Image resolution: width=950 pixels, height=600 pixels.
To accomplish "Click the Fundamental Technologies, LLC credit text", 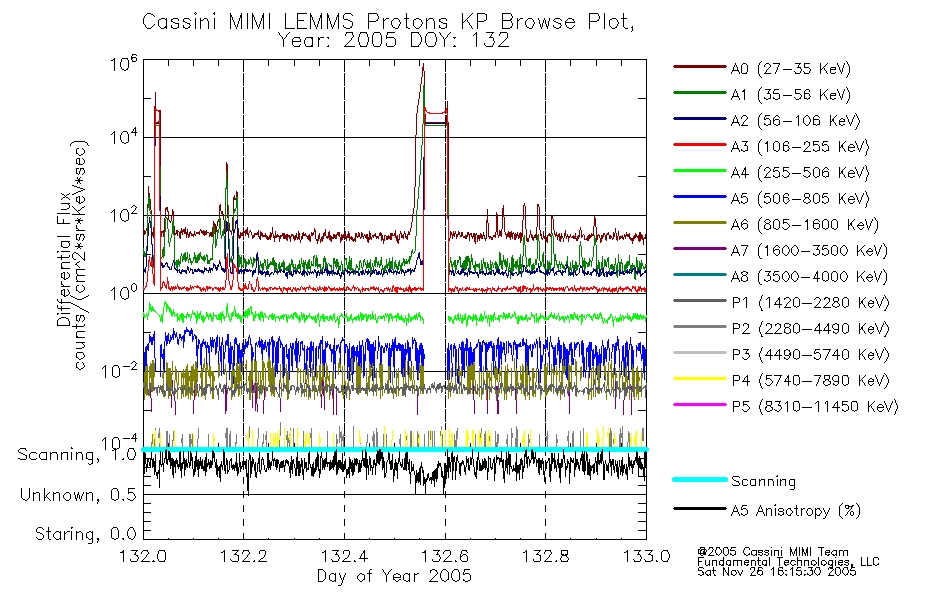I will coord(788,562).
